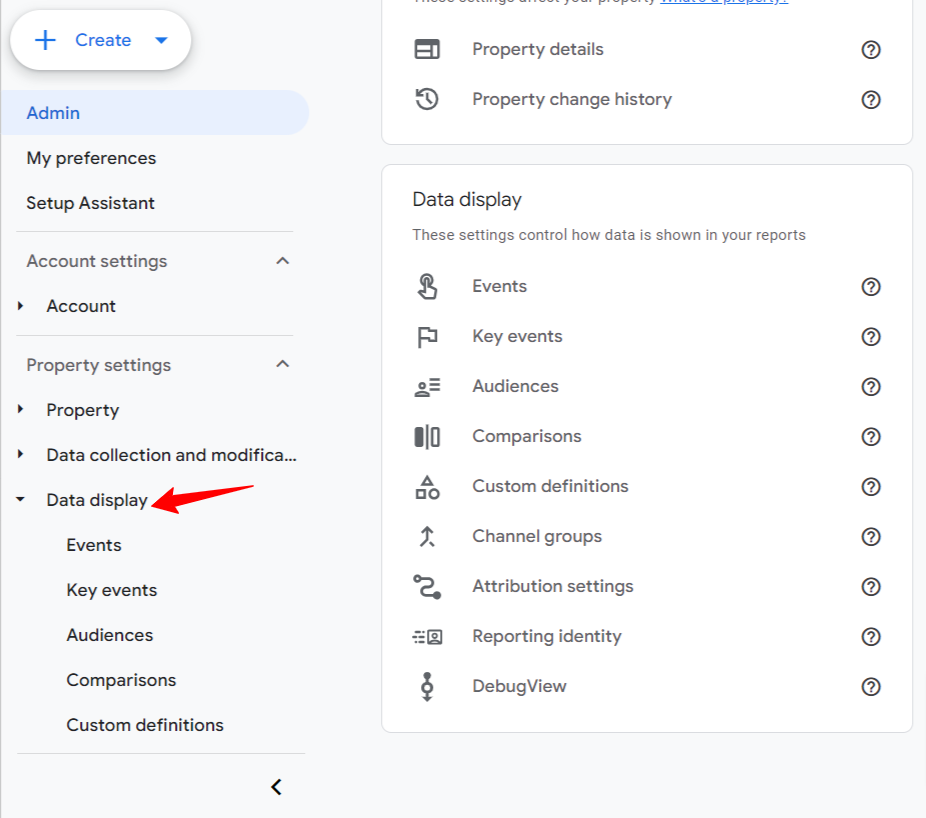
Task: Collapse the Property settings section chevron
Action: [x=283, y=364]
